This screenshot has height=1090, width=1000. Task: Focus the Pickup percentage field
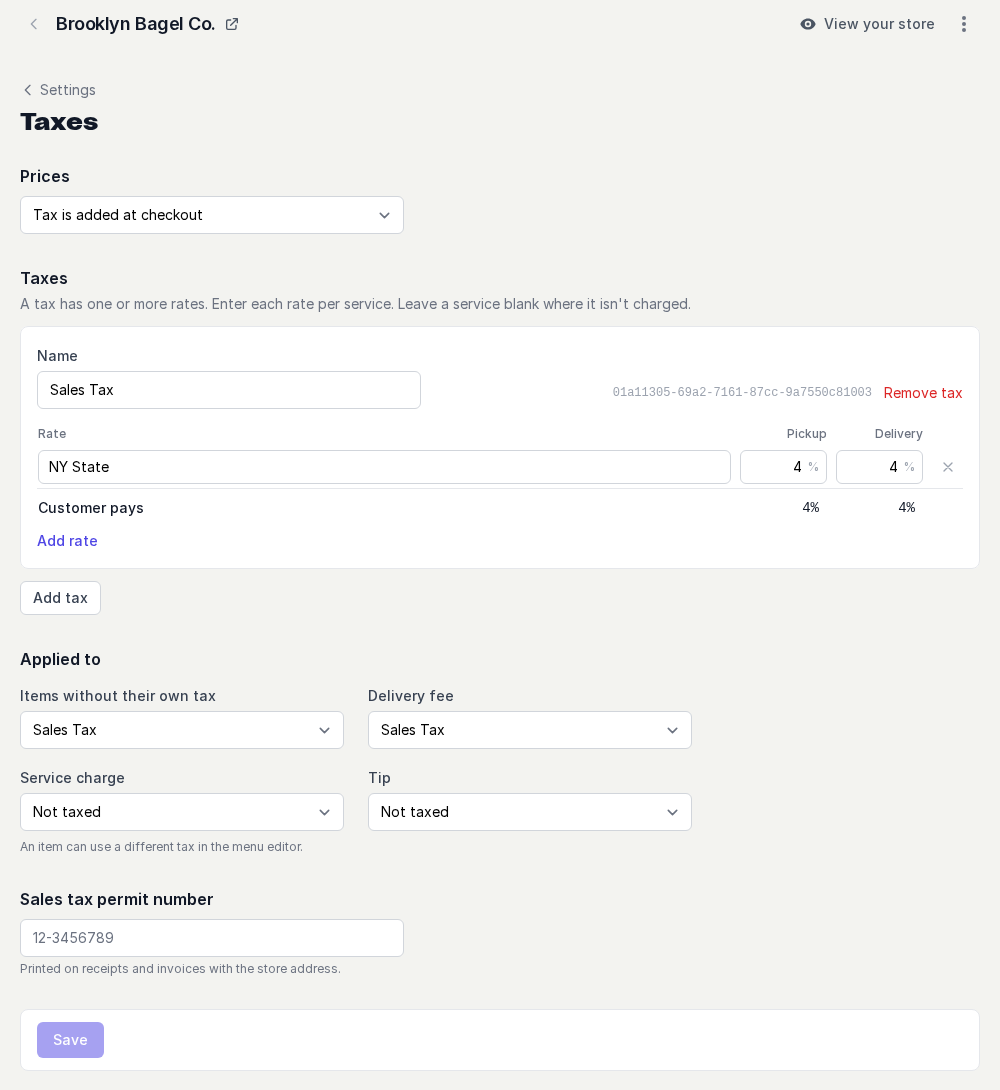783,467
